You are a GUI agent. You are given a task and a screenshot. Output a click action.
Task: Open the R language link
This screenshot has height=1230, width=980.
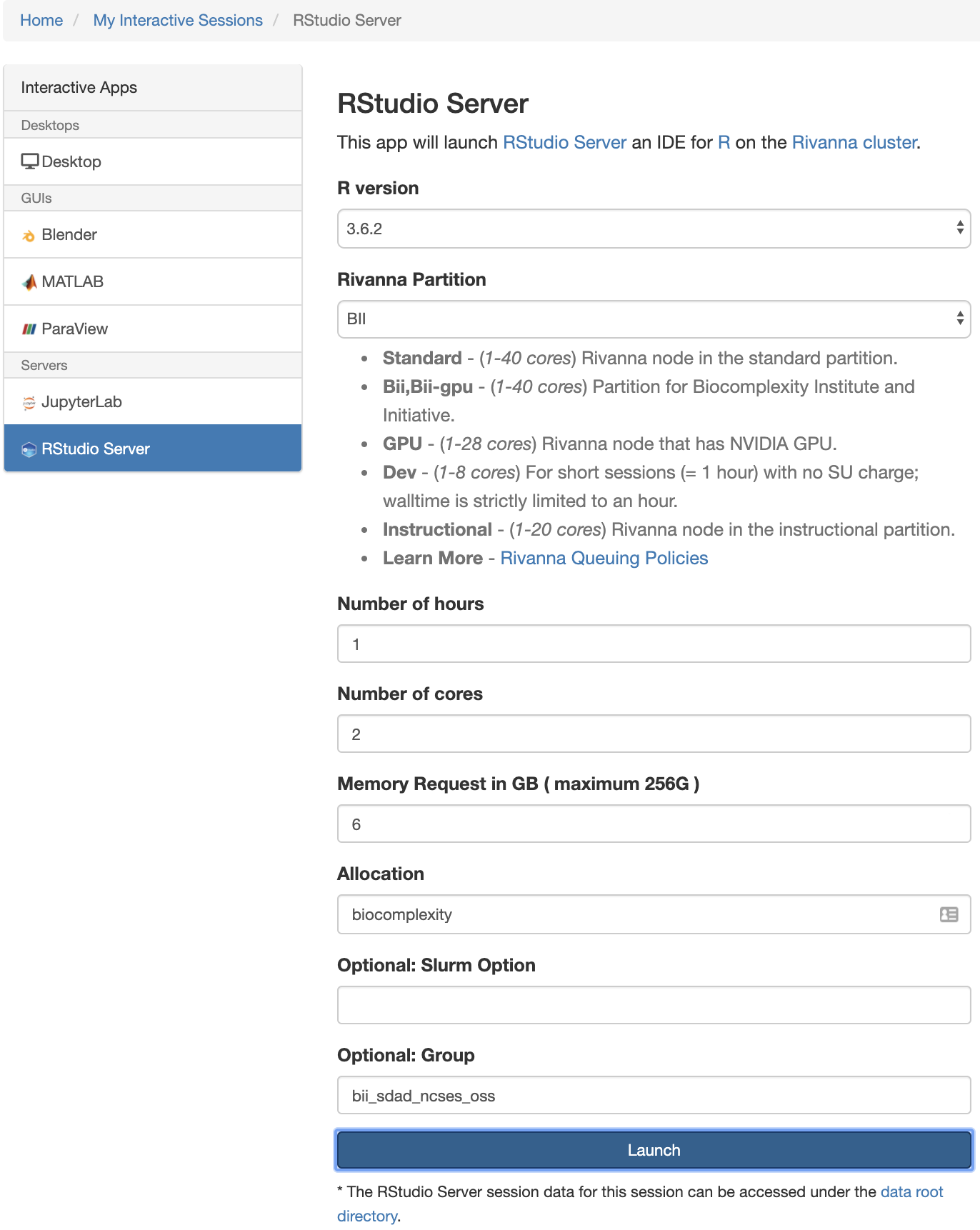pos(724,142)
